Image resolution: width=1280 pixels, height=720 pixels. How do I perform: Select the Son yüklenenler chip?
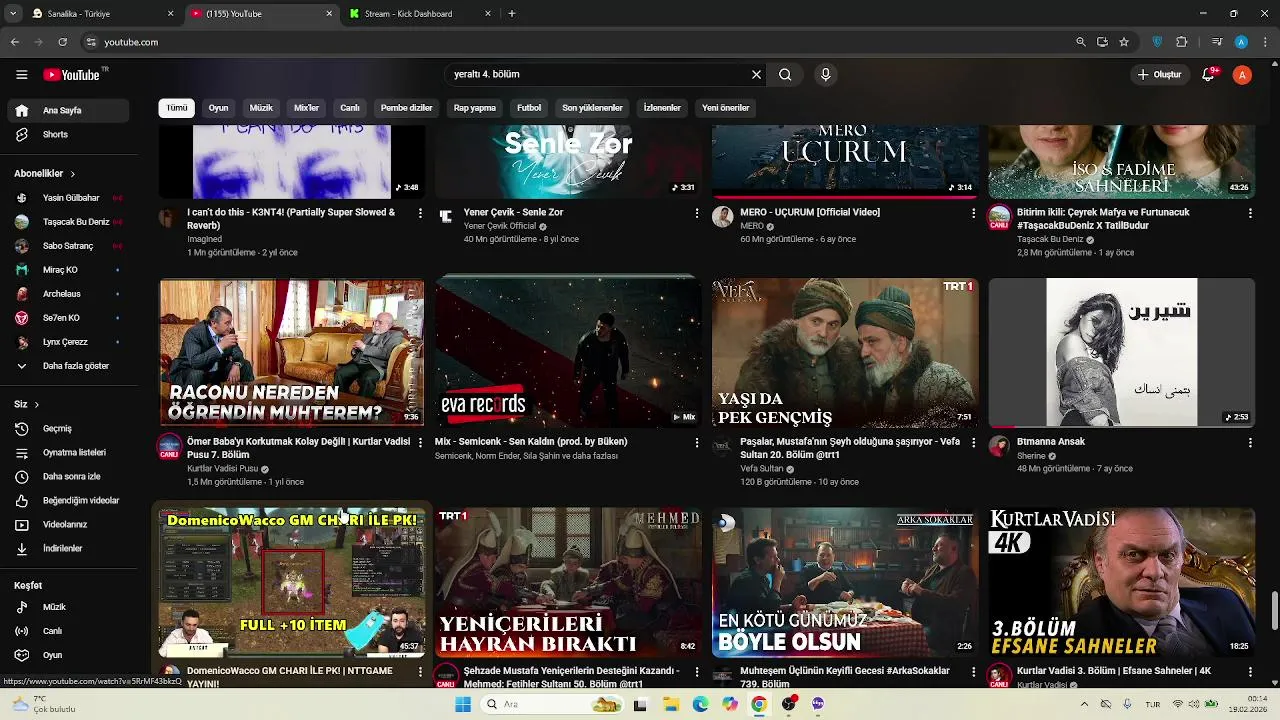click(592, 108)
